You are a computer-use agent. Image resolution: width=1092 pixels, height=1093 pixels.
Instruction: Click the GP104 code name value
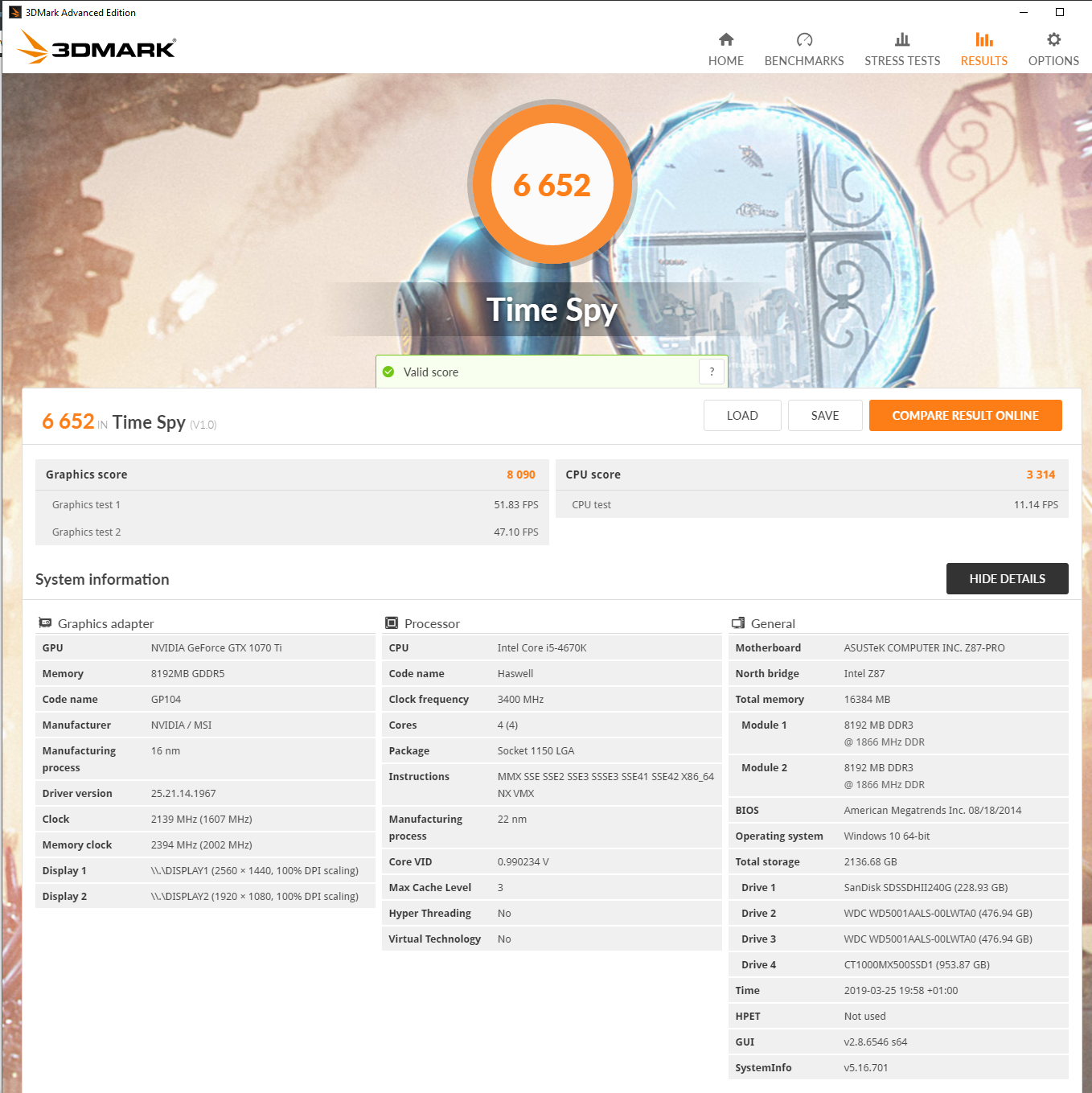[x=166, y=699]
